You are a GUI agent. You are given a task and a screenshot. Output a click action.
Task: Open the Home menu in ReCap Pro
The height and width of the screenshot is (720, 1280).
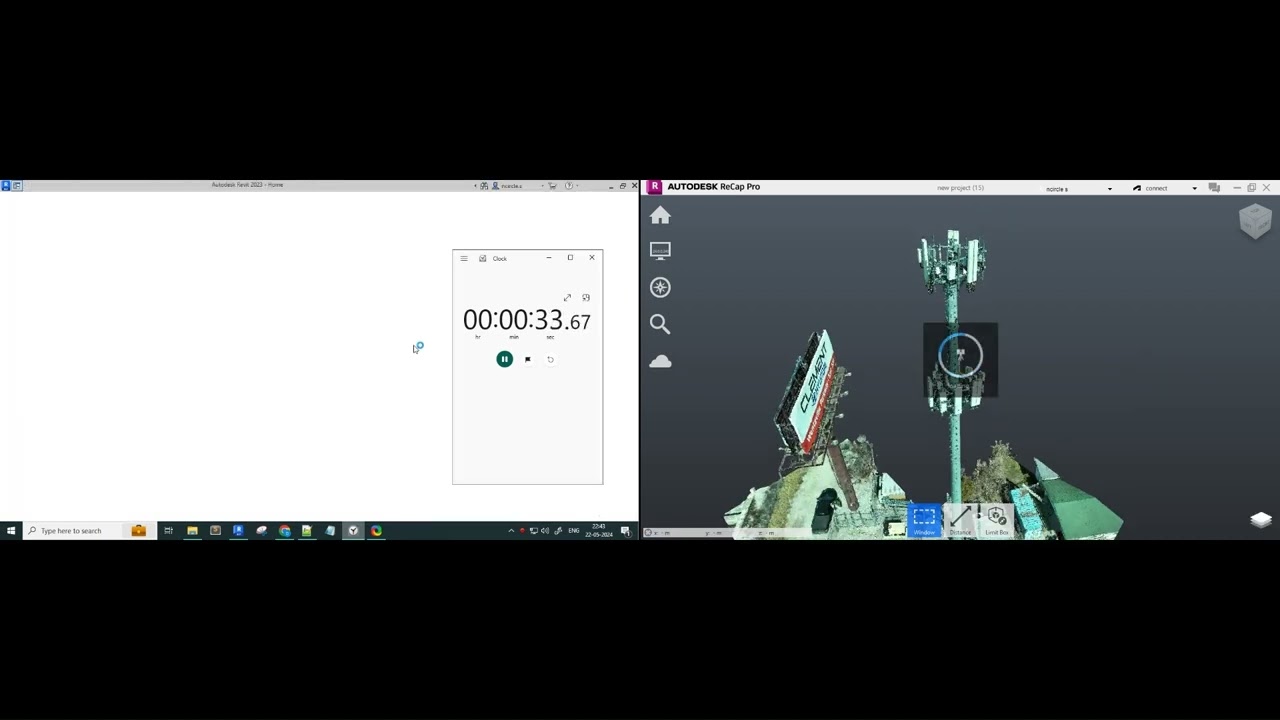click(660, 215)
